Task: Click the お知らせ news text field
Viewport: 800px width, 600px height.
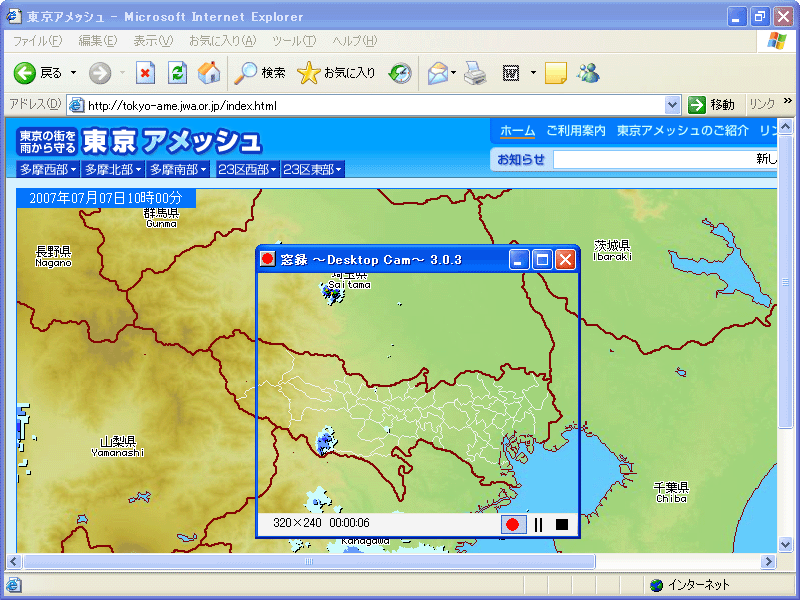Action: tap(665, 159)
